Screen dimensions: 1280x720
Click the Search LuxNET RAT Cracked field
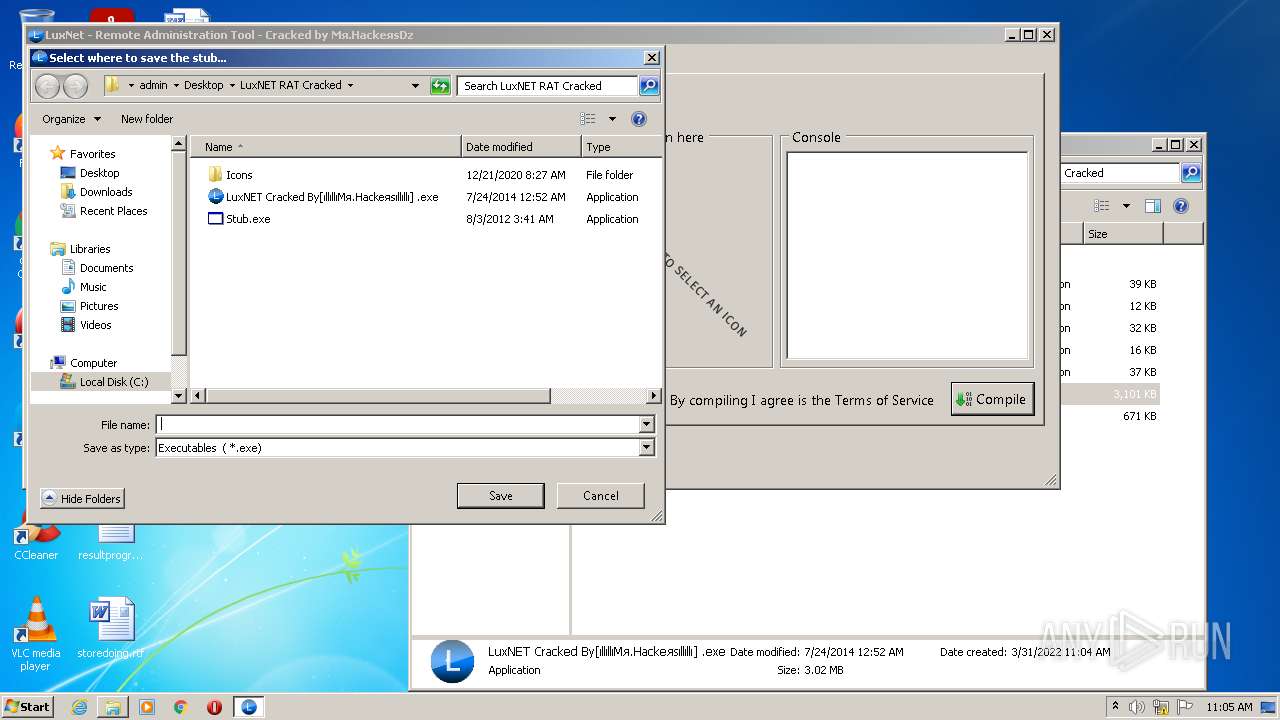coord(547,86)
